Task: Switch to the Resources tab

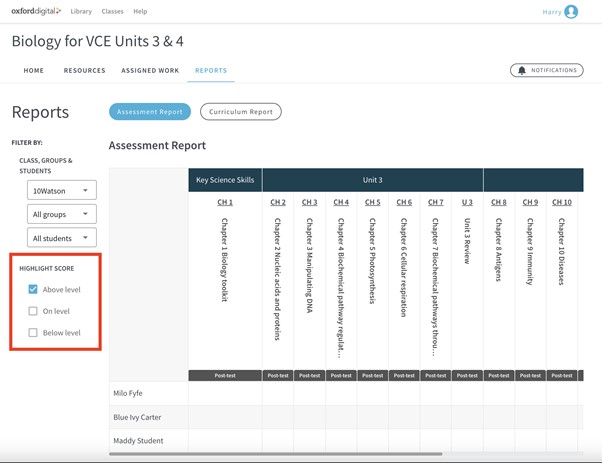Action: tap(84, 71)
